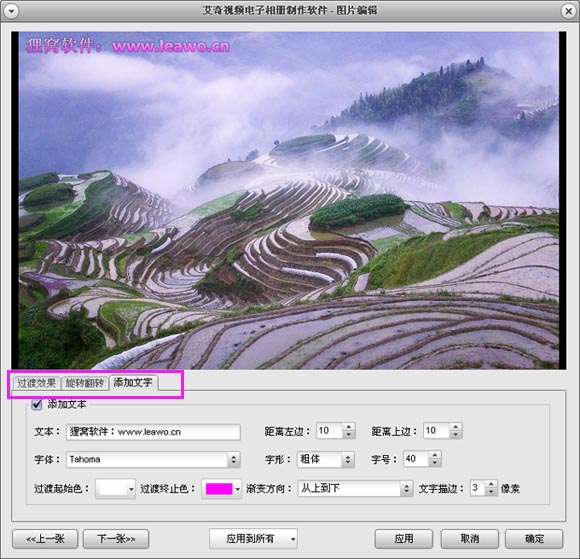The image size is (580, 559).
Task: Open the 过渡终止色 magenta color picker
Action: click(x=222, y=489)
